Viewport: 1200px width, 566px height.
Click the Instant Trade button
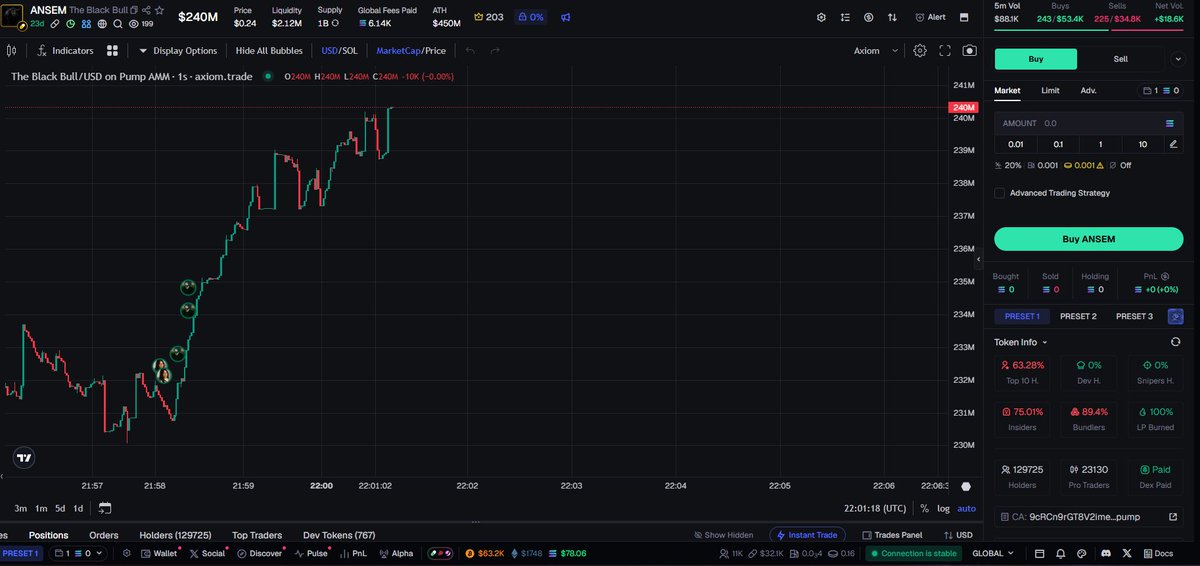pos(808,535)
